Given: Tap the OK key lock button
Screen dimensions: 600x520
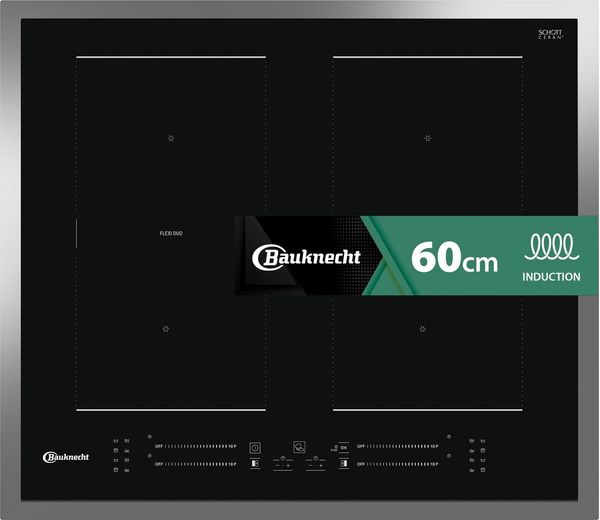Looking at the screenshot, I should (x=344, y=448).
